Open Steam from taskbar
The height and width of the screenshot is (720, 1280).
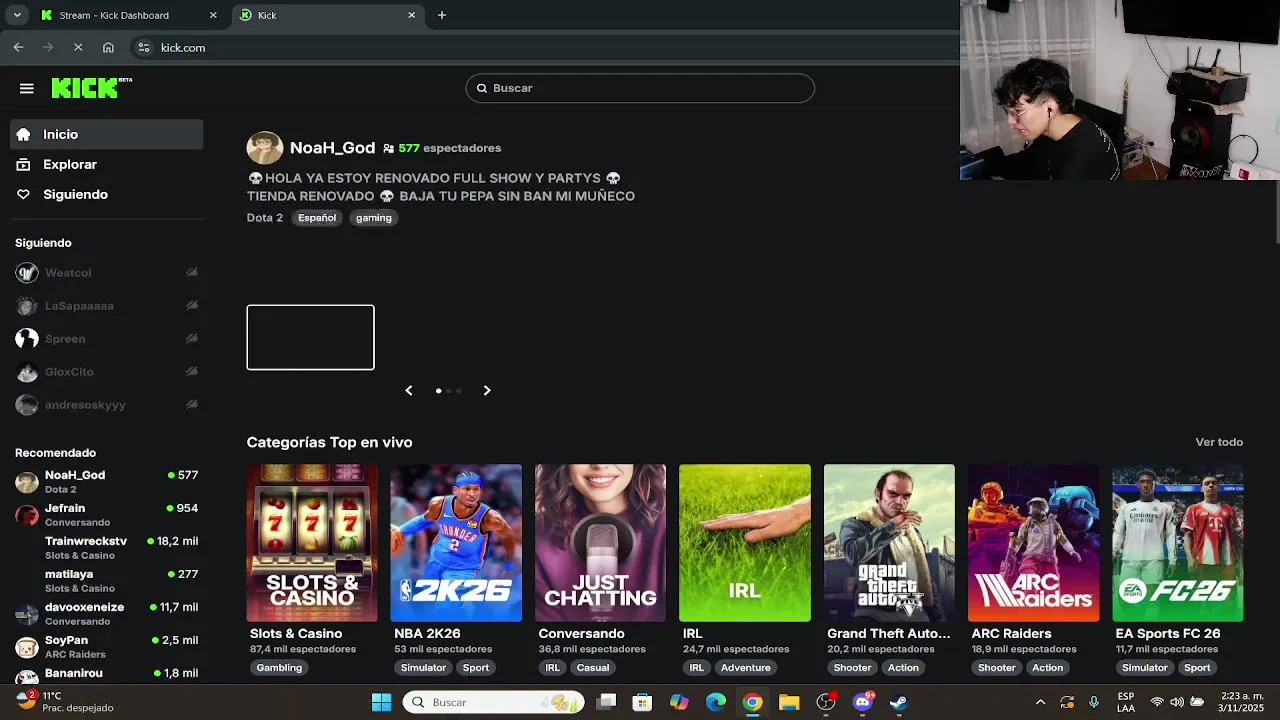[x=899, y=702]
